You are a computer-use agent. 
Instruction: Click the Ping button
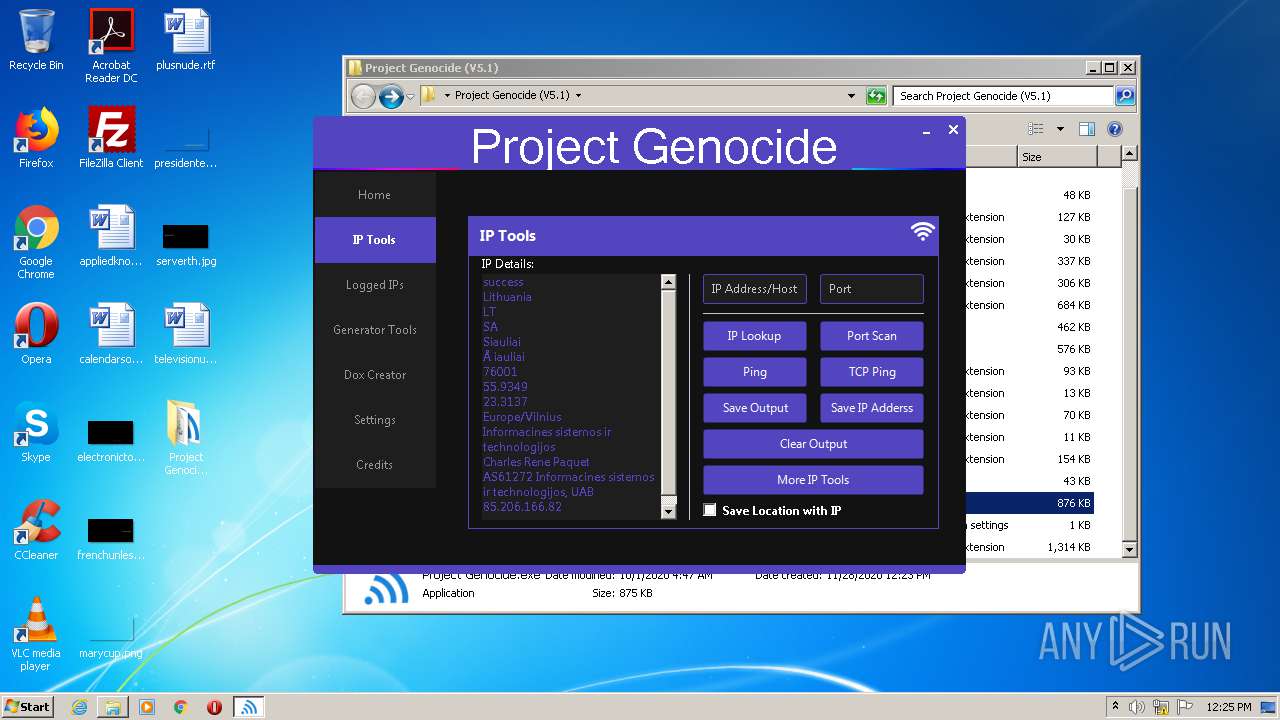[755, 372]
